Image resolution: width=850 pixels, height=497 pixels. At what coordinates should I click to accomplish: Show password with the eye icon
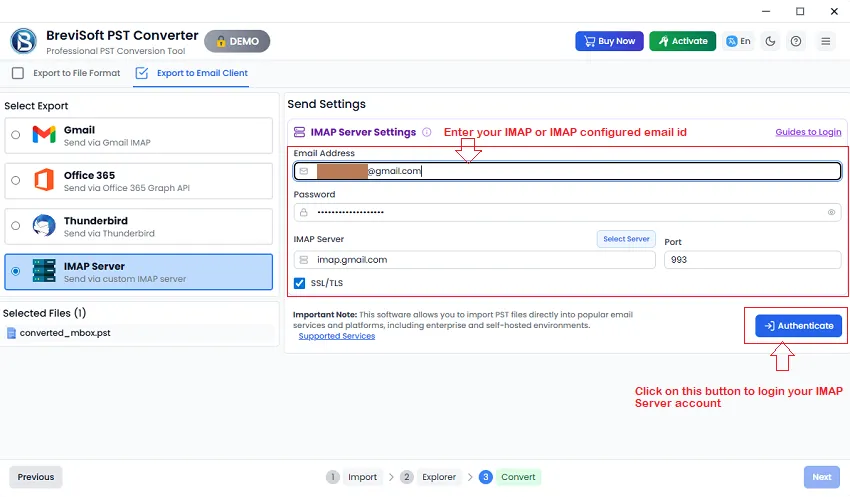831,212
